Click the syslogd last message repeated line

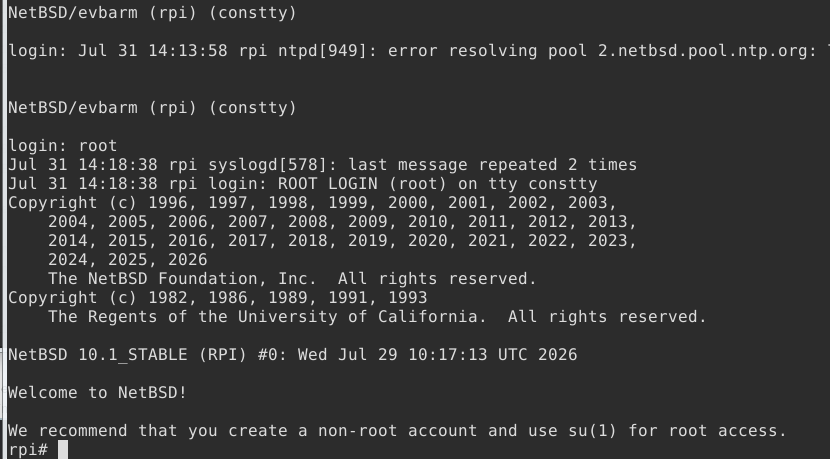(322, 165)
